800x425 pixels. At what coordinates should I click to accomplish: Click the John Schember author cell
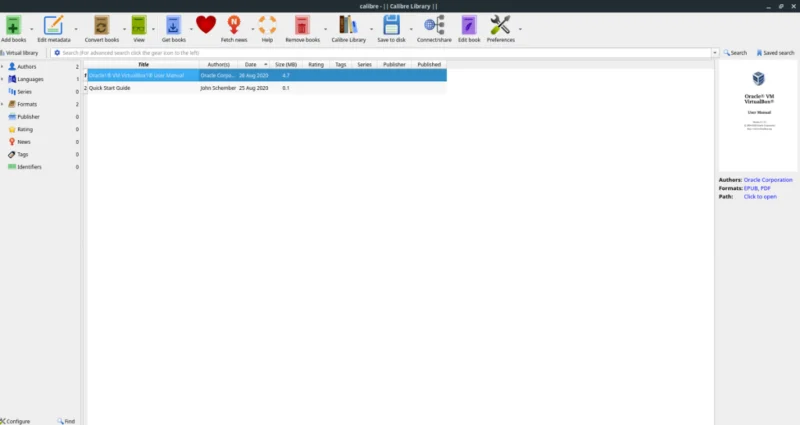coord(218,88)
